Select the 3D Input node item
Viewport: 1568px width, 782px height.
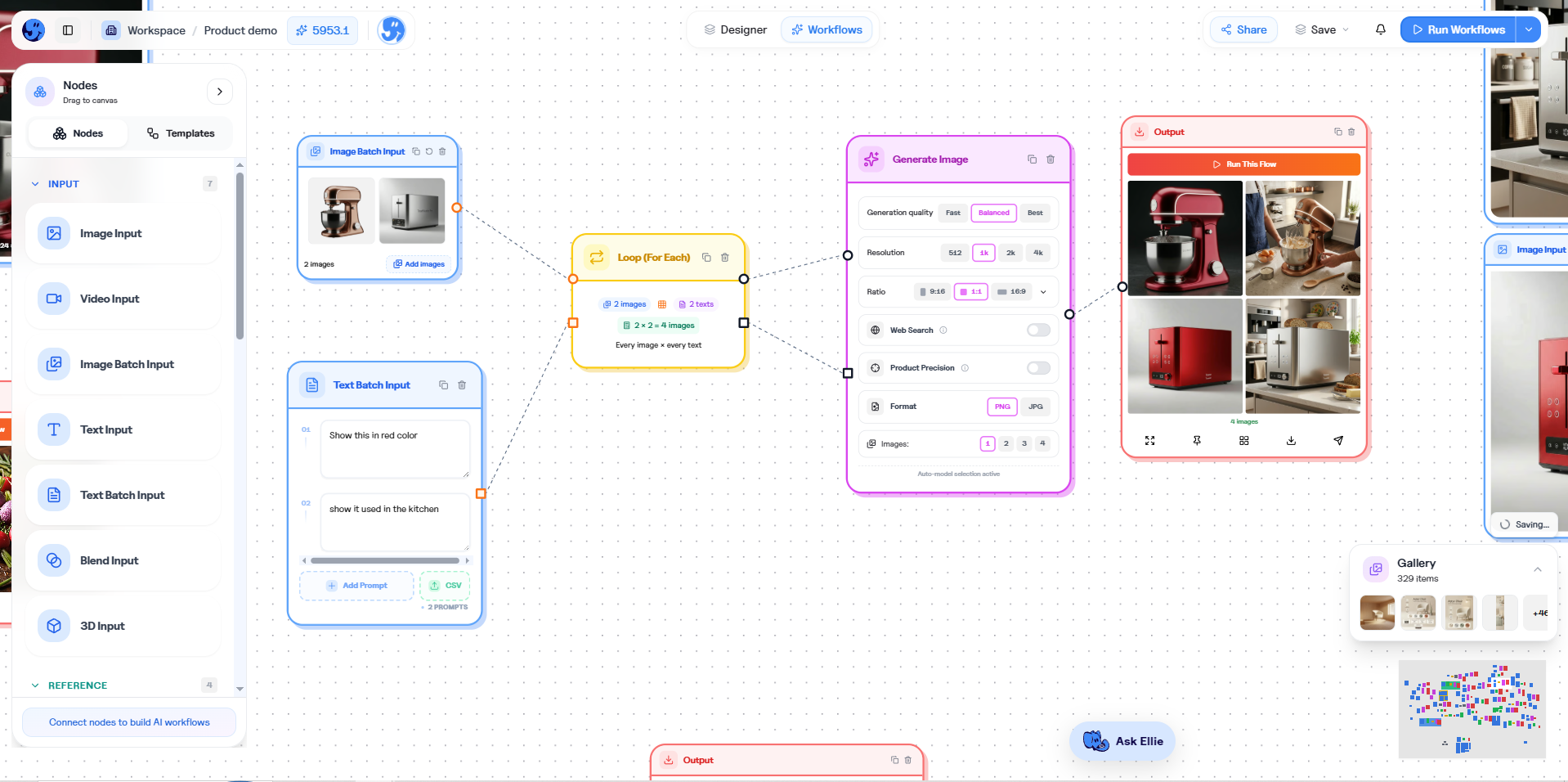click(123, 626)
